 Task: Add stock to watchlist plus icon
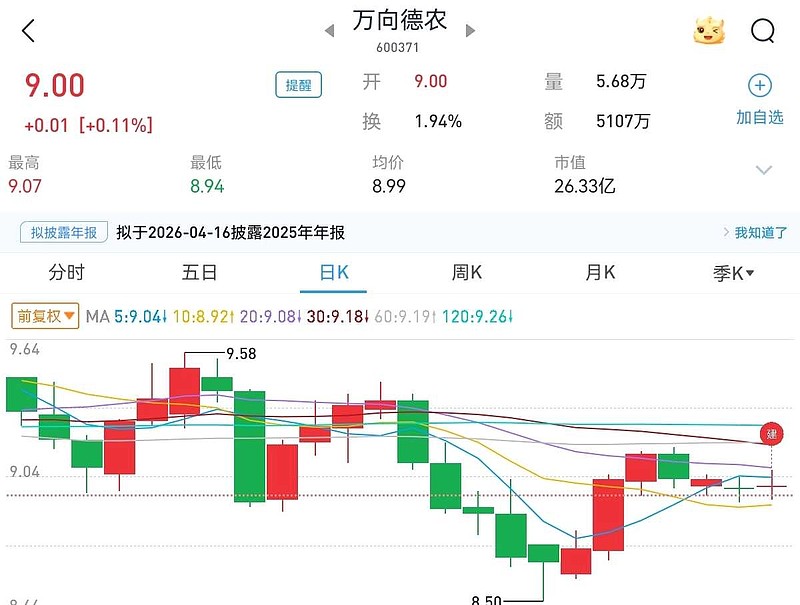pos(760,86)
